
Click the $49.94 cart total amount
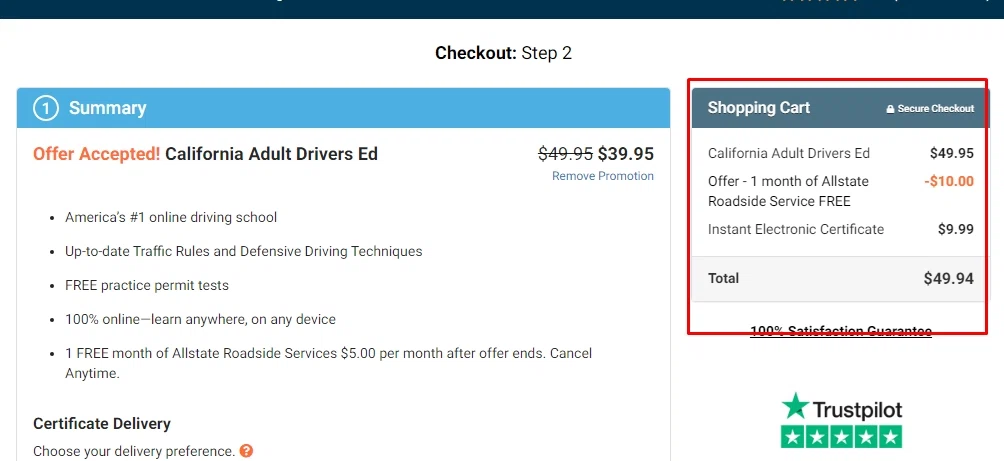[948, 278]
